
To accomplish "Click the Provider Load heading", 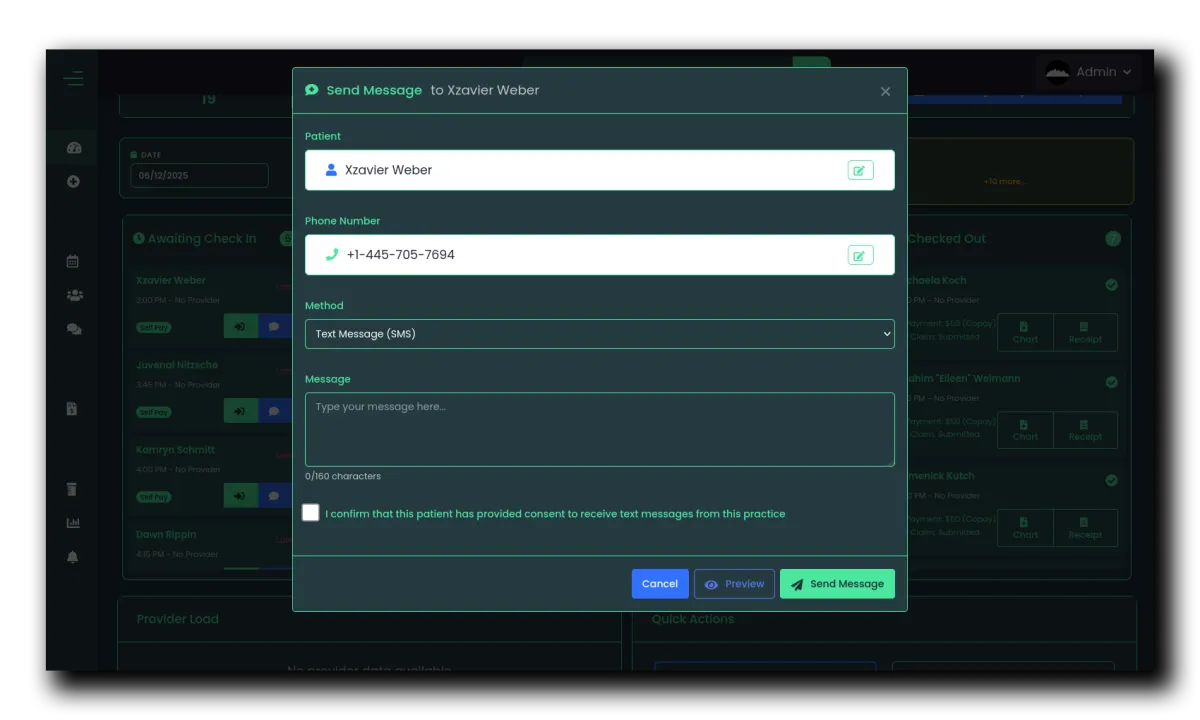I will 178,620.
